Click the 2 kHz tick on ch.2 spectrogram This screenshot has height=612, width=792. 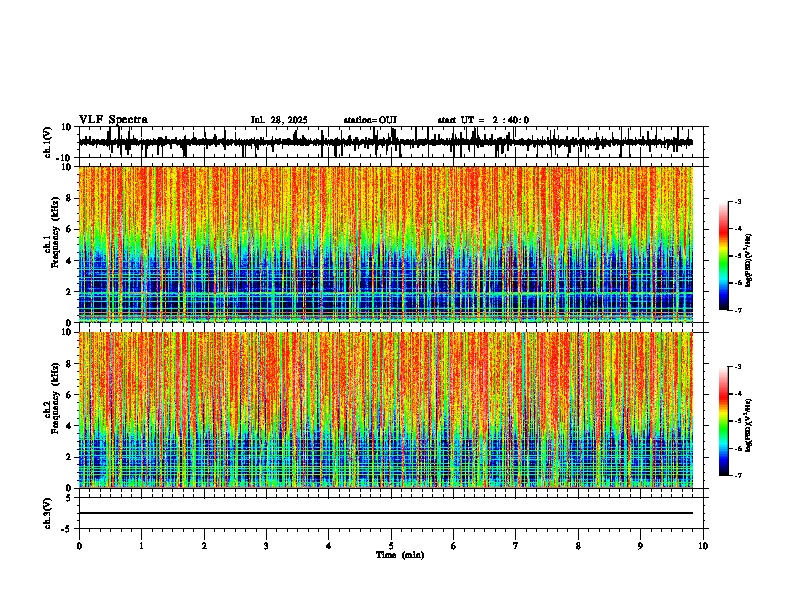click(x=70, y=457)
